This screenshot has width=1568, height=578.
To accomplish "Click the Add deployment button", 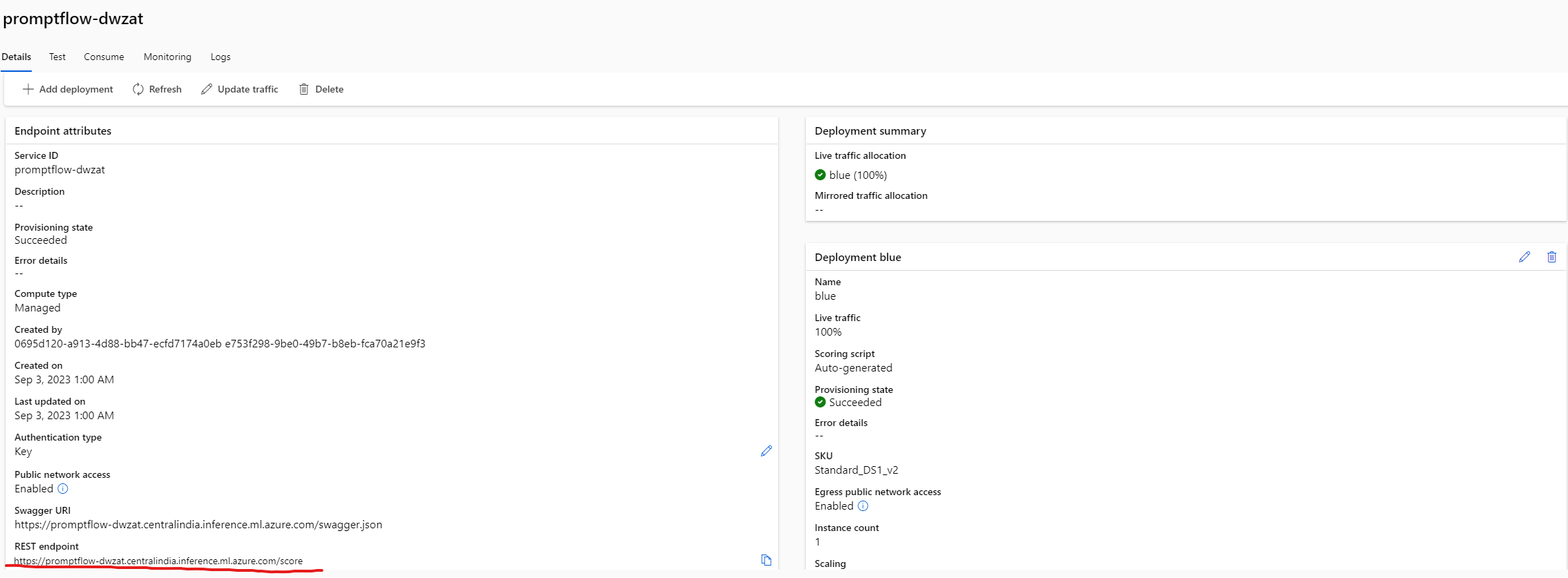I will (68, 89).
